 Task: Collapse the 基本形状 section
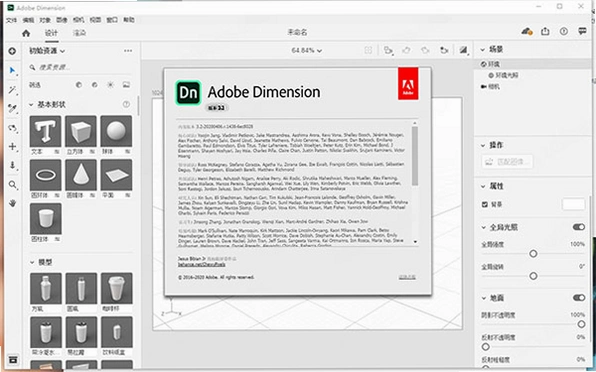click(32, 104)
